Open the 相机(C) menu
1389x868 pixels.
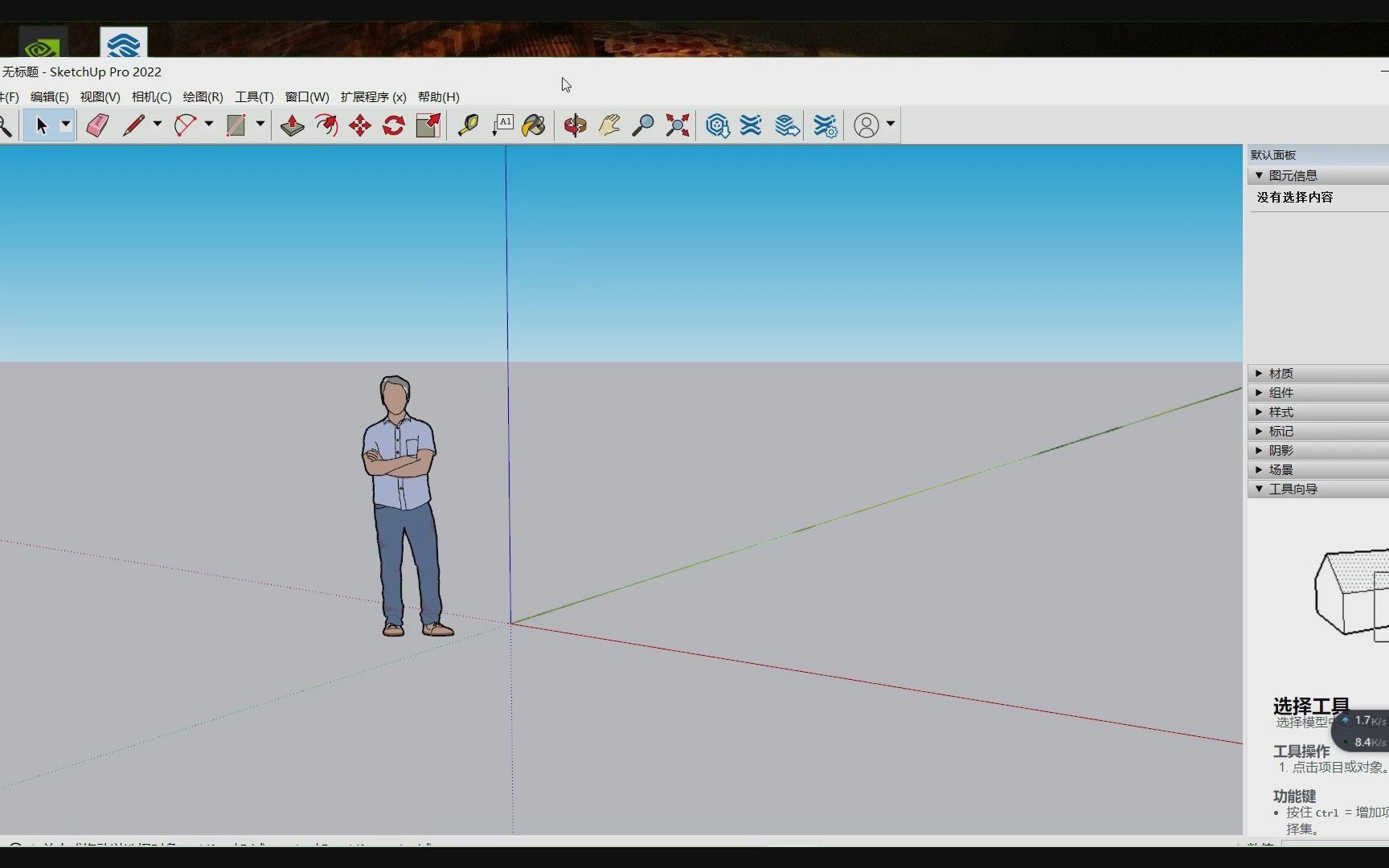coord(151,96)
